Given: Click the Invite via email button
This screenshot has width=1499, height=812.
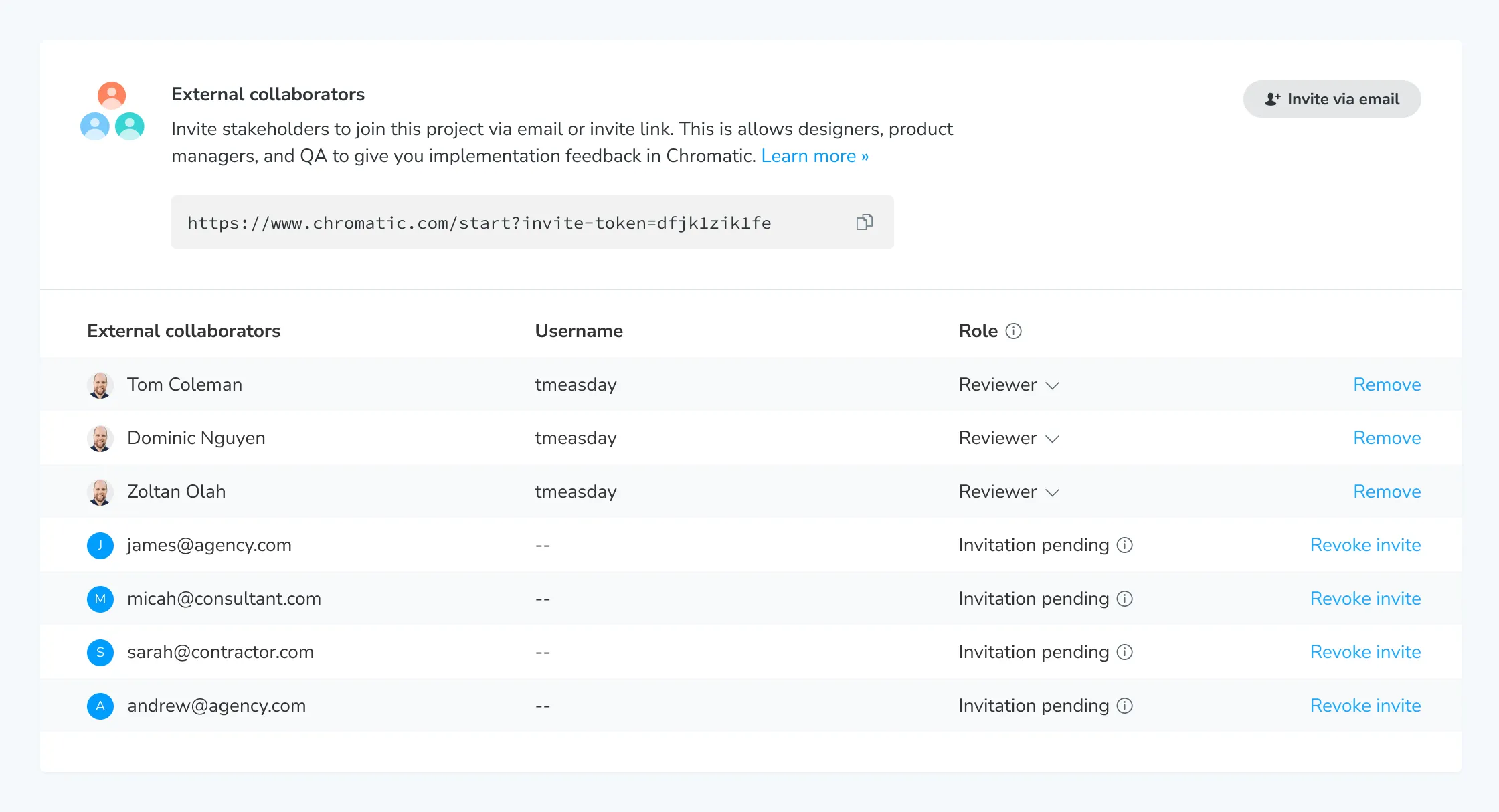Looking at the screenshot, I should (x=1331, y=98).
